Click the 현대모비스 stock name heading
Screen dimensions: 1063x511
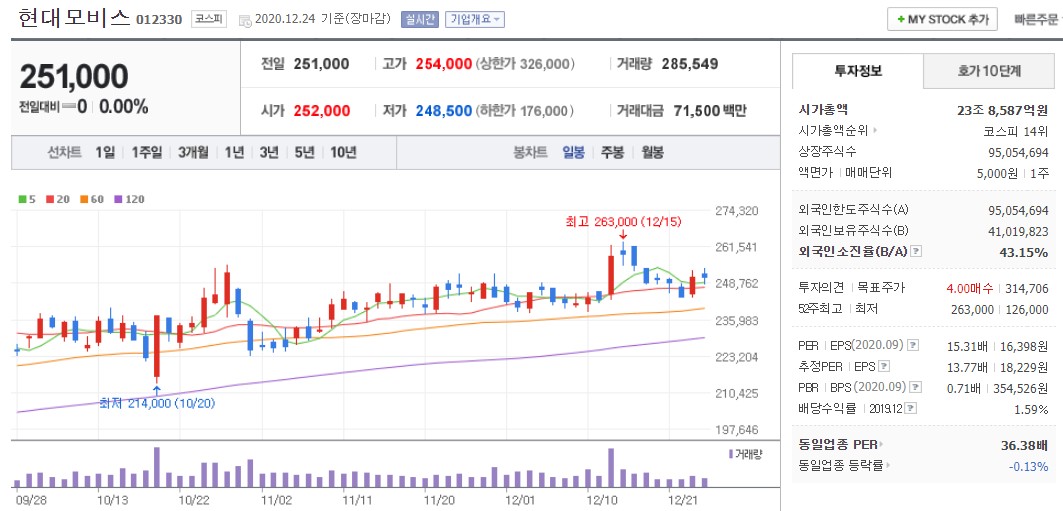[73, 18]
